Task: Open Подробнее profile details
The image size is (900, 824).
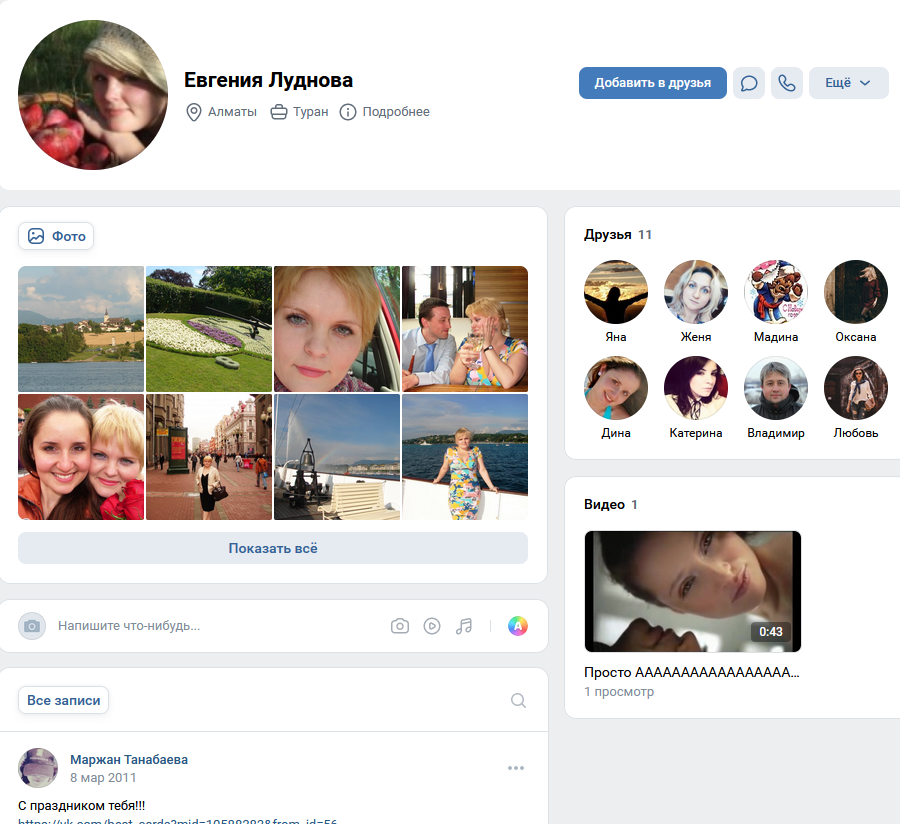Action: click(x=396, y=112)
